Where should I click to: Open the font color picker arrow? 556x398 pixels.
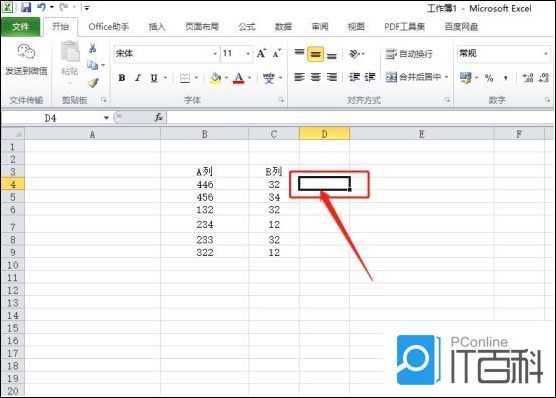click(250, 78)
